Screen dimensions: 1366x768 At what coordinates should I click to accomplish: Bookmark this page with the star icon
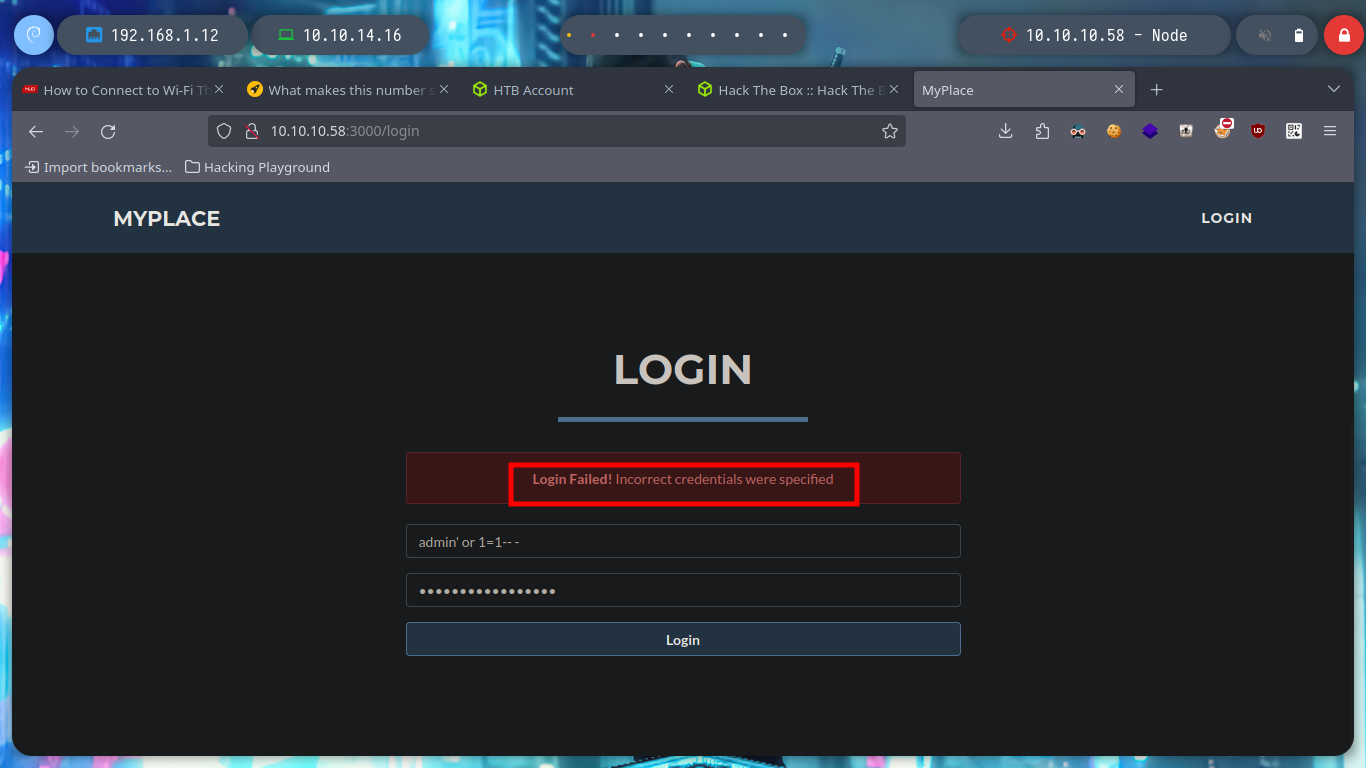click(890, 131)
